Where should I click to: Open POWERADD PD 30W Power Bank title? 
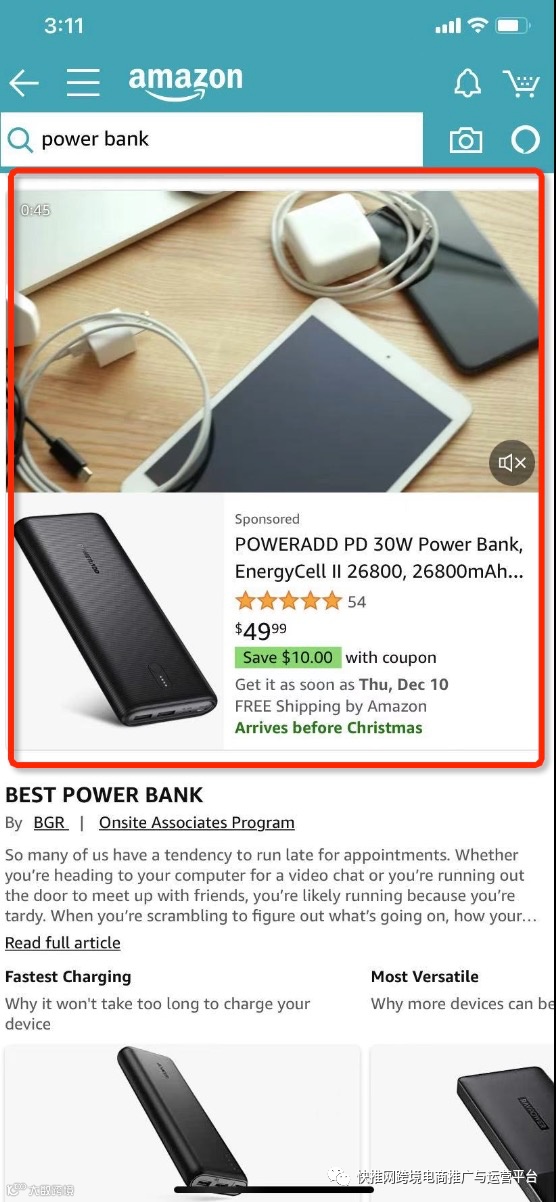379,558
